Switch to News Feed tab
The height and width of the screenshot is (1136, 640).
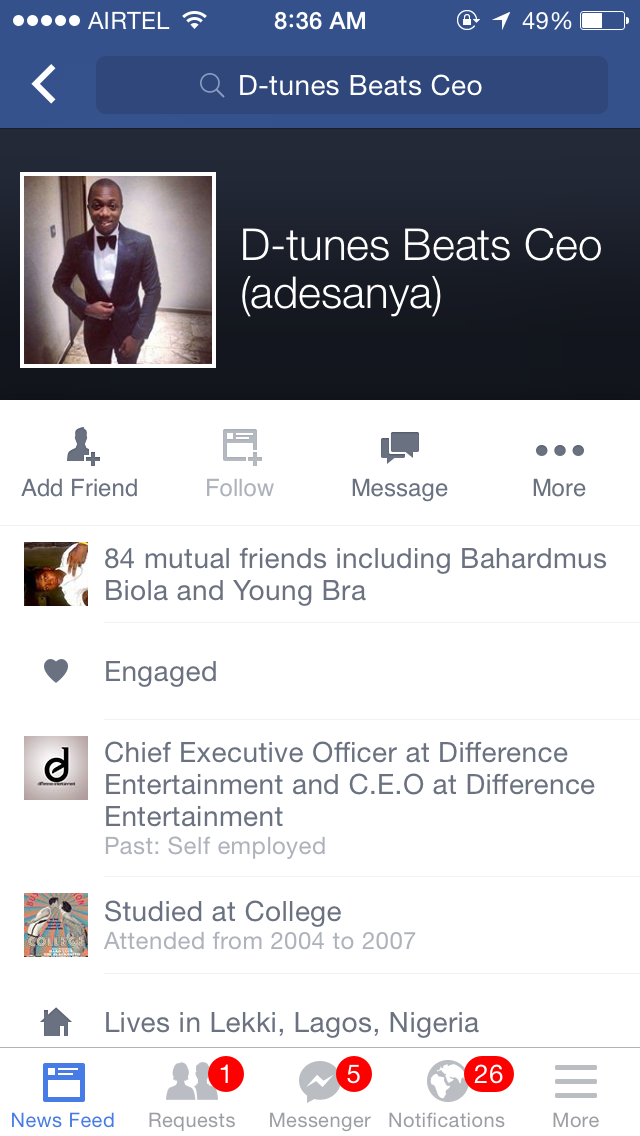63,1094
